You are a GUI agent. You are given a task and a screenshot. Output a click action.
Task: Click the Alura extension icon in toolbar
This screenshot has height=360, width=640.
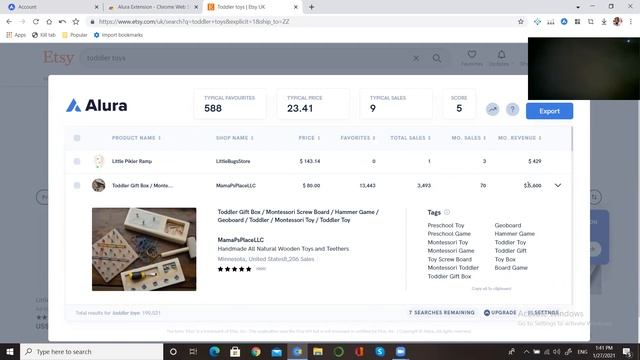coord(564,22)
